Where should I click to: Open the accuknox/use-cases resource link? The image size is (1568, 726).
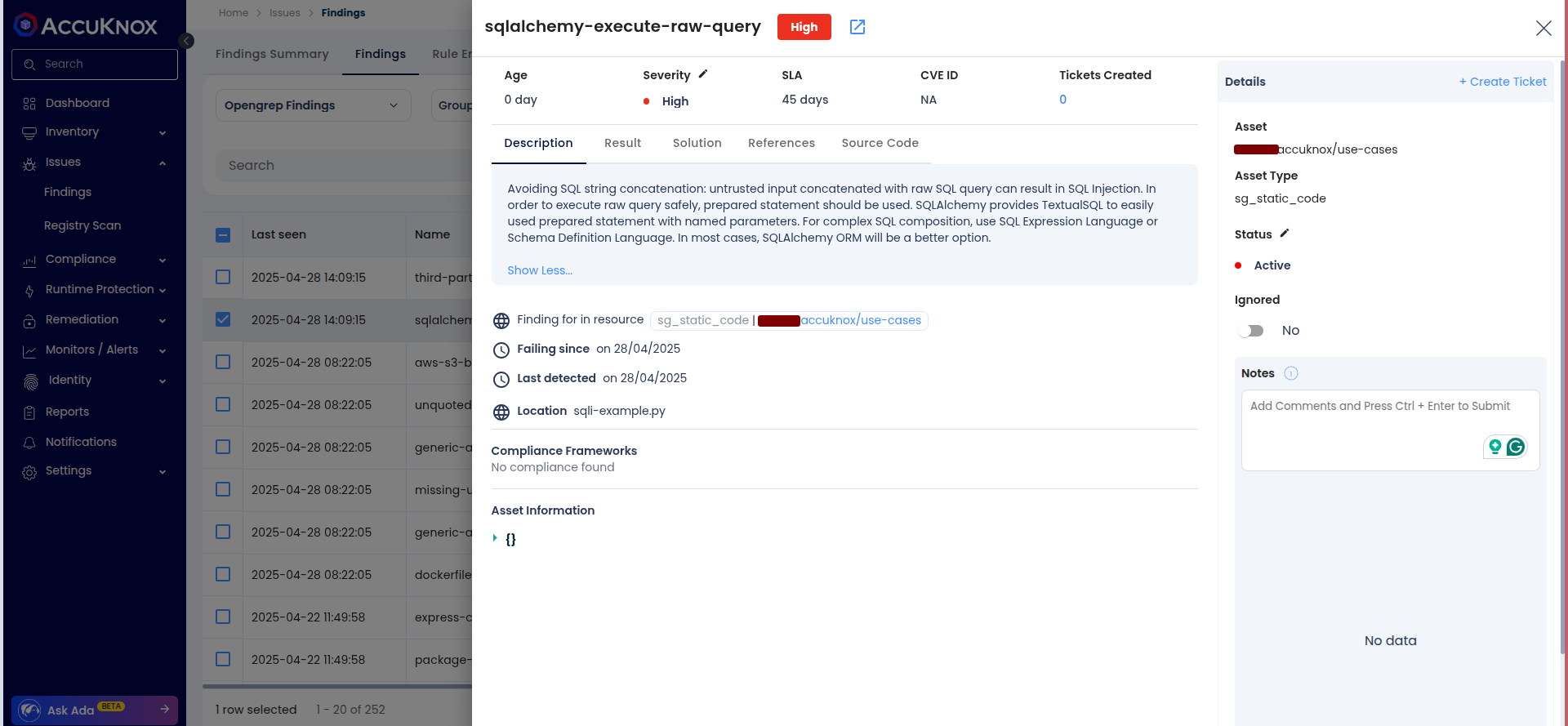coord(861,320)
